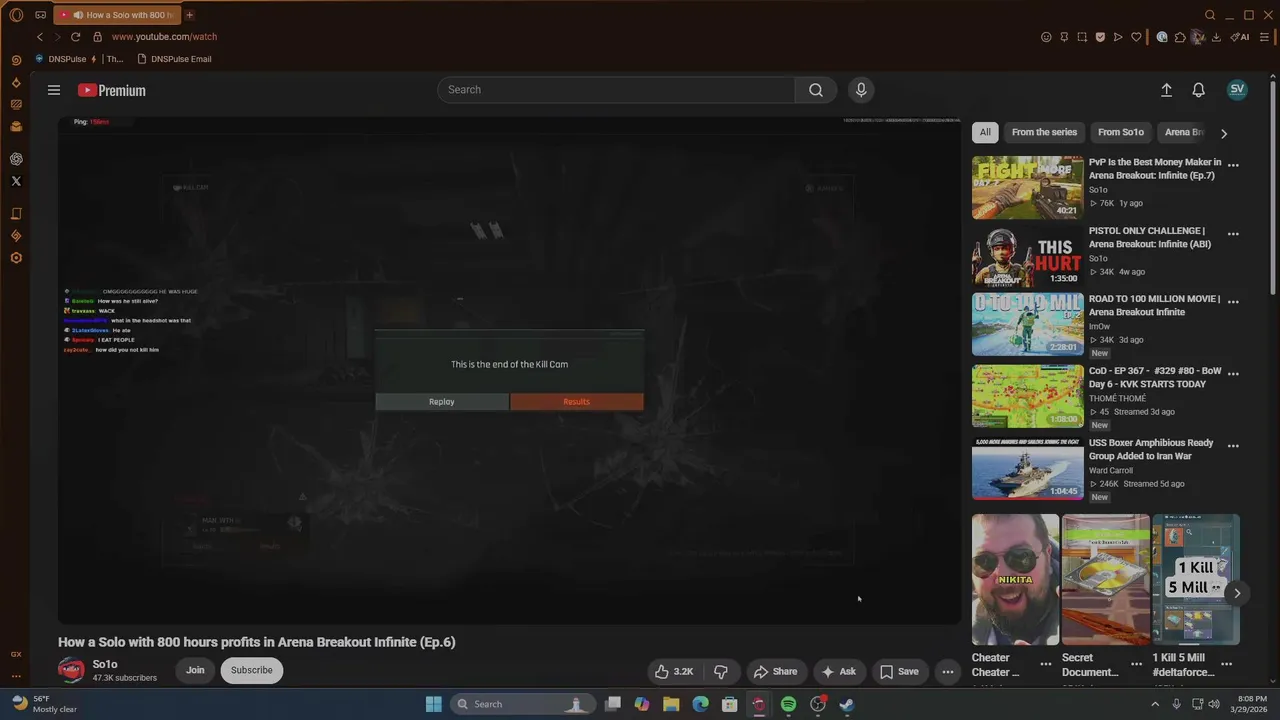Image resolution: width=1280 pixels, height=720 pixels.
Task: Open the browser AI button
Action: [x=1240, y=37]
